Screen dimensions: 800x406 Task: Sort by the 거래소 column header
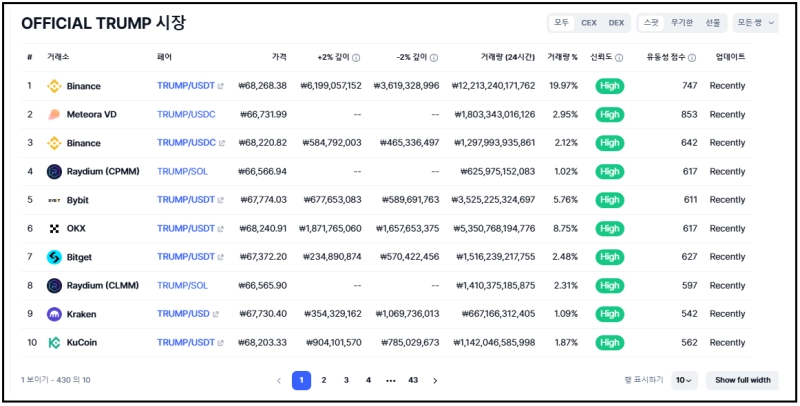[x=58, y=57]
